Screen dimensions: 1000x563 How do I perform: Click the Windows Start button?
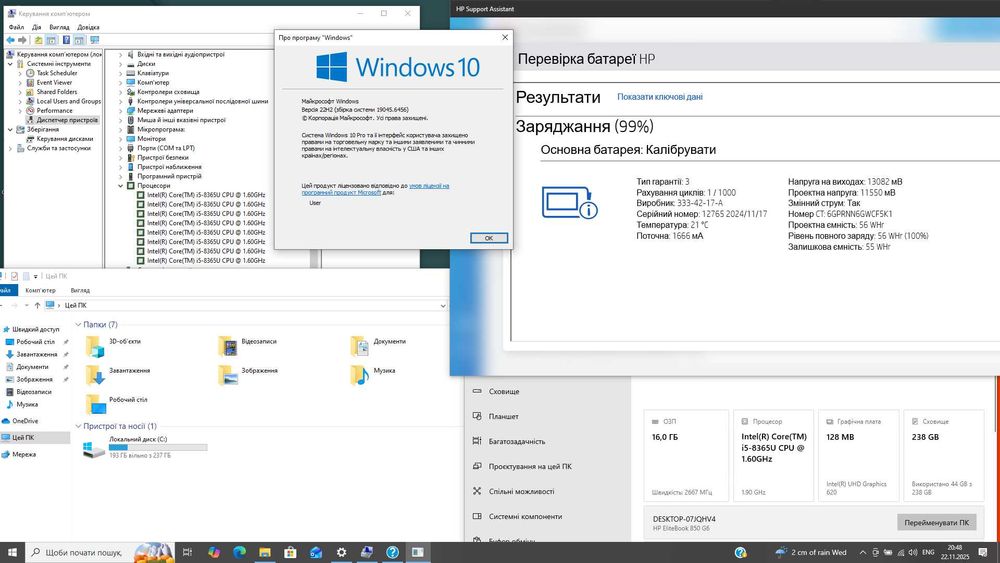(12, 552)
